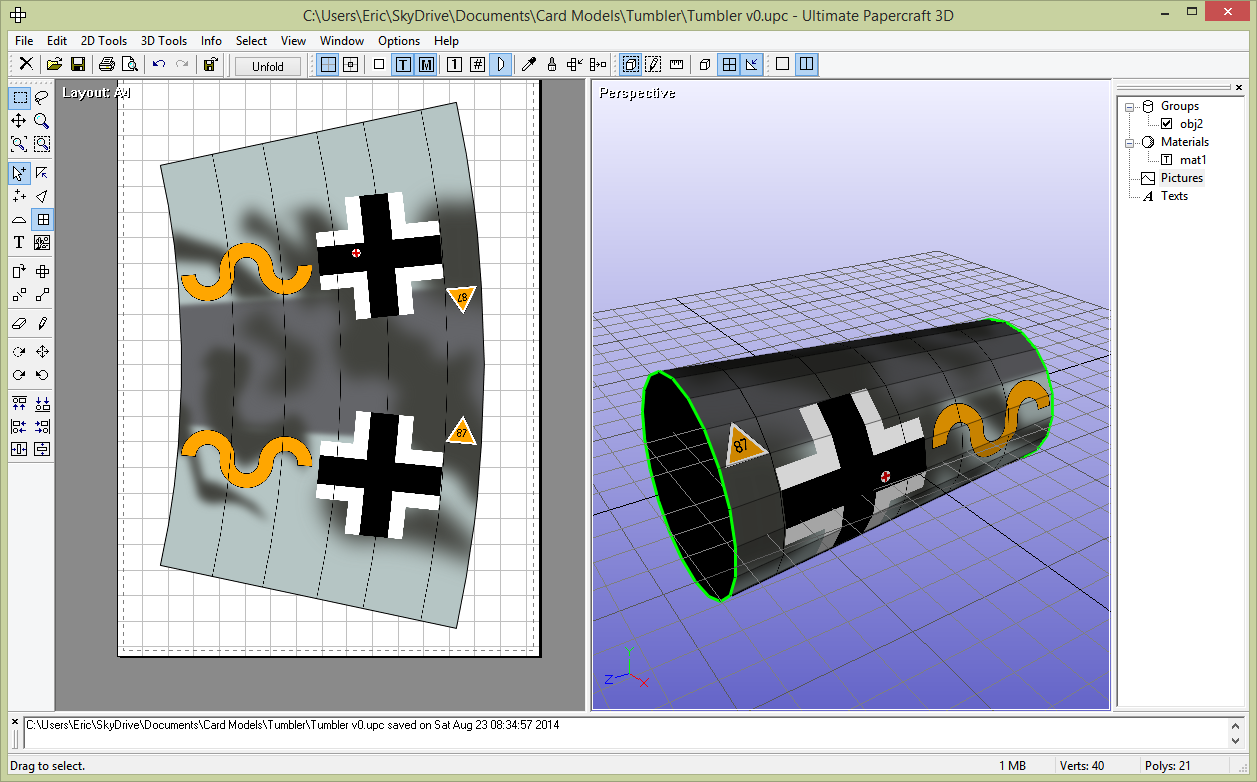Uncheck the obj2 group checkbox
1257x782 pixels.
[x=1166, y=124]
